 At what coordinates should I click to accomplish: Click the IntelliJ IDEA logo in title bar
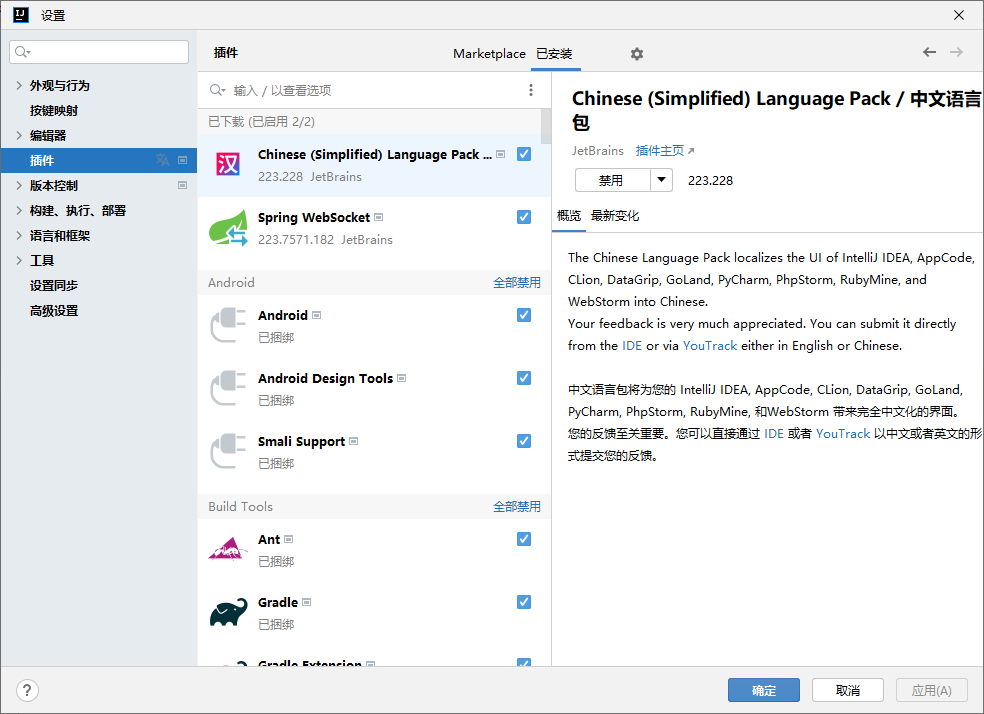click(21, 15)
